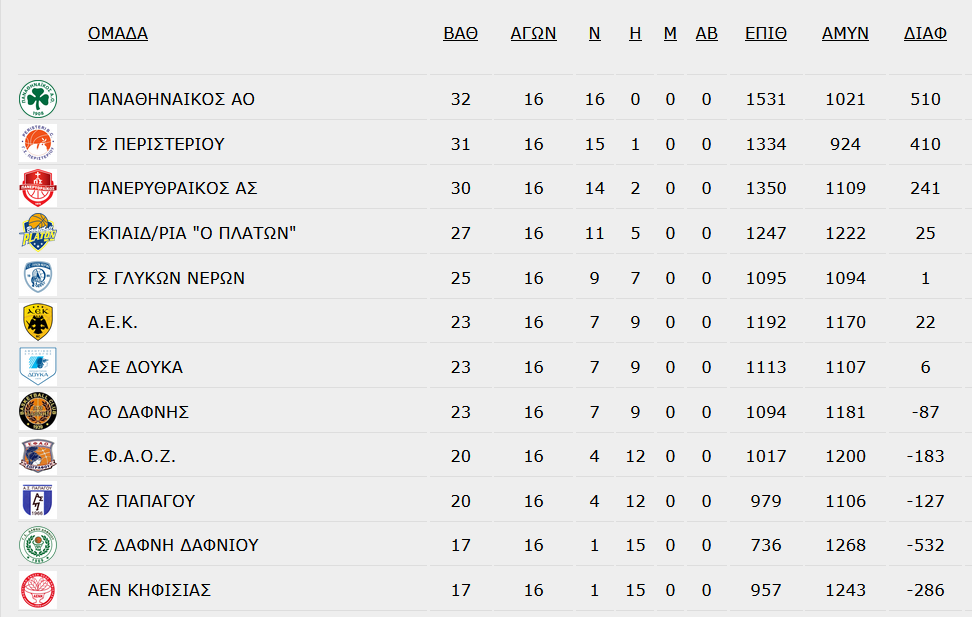
Task: Sort by ΑΓΩΝ games column header
Action: pyautogui.click(x=533, y=33)
